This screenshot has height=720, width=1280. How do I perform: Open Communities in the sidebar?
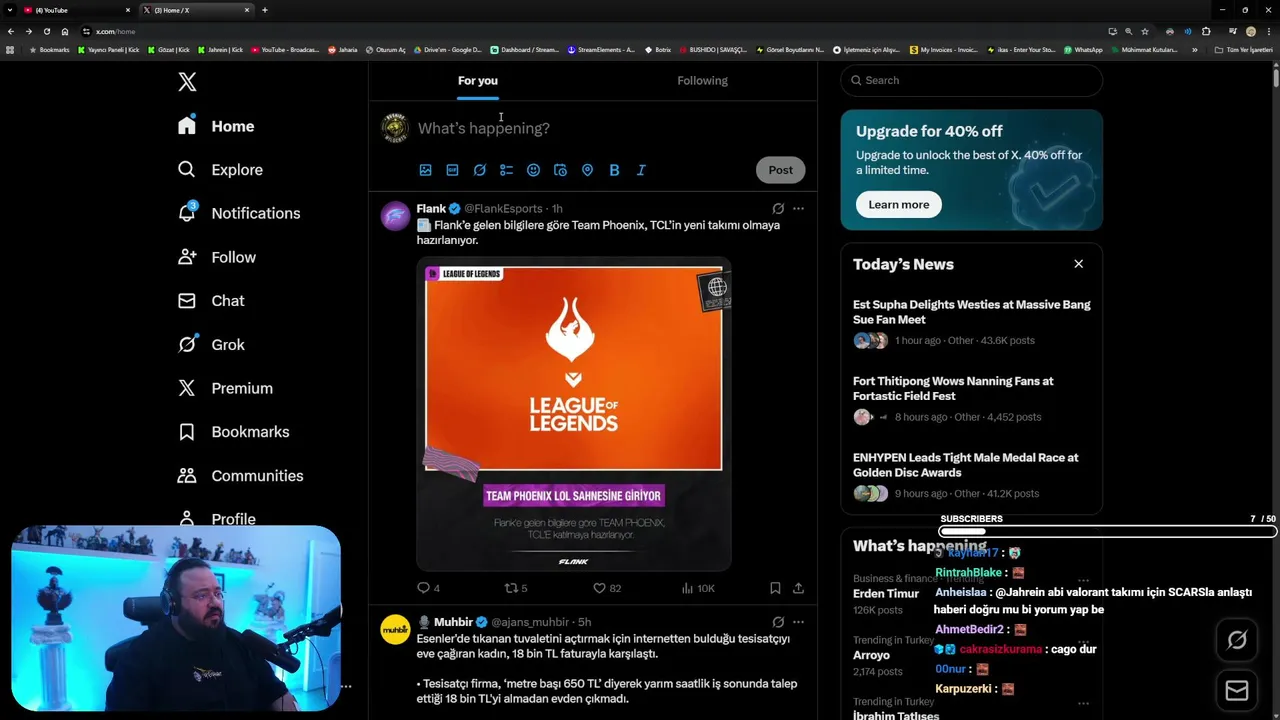240,476
